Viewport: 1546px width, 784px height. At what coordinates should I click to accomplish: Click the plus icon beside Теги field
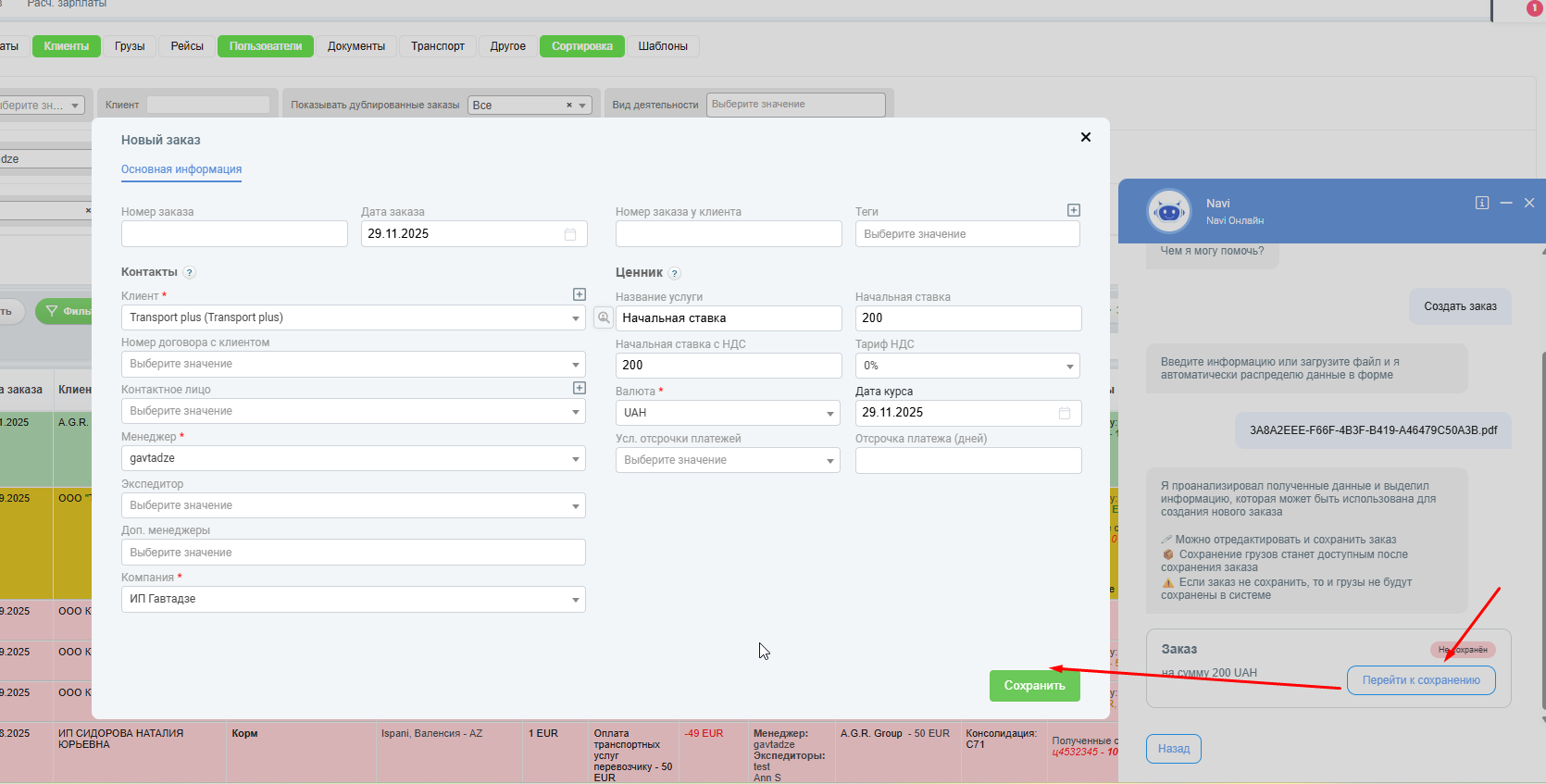(1073, 210)
